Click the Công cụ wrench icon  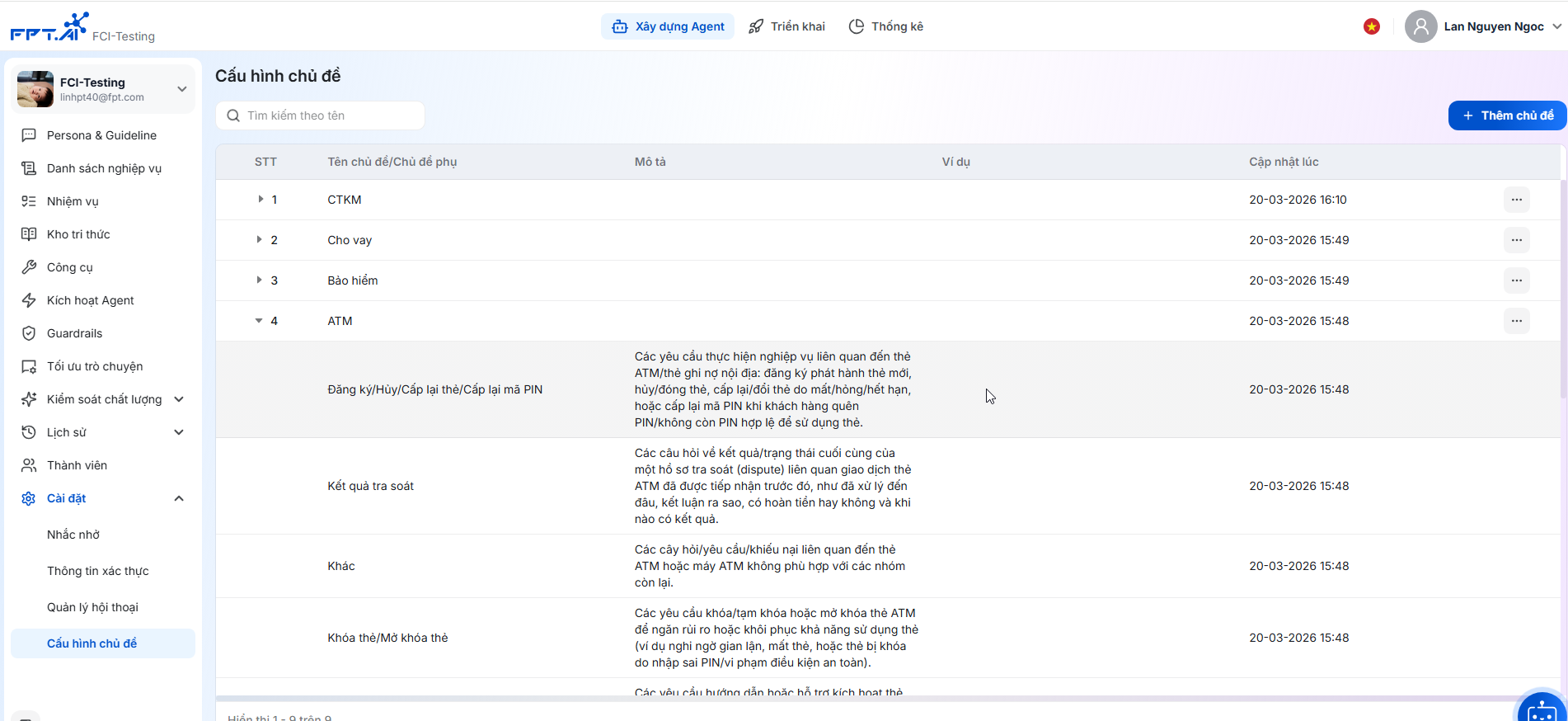29,267
